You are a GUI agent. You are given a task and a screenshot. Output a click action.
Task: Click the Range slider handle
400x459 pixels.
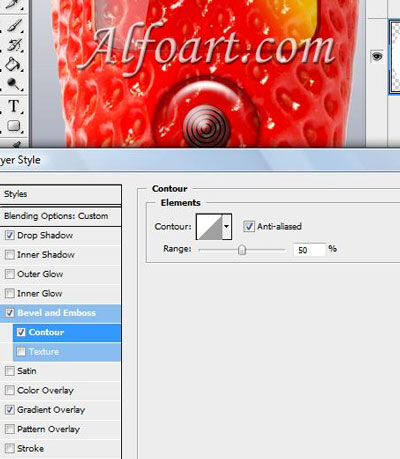coord(242,250)
